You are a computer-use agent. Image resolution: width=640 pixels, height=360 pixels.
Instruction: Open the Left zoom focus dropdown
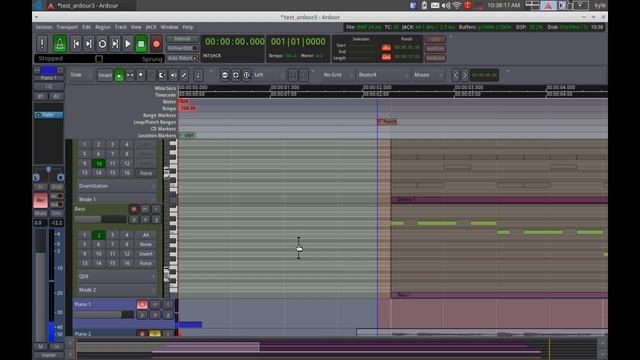[x=269, y=75]
